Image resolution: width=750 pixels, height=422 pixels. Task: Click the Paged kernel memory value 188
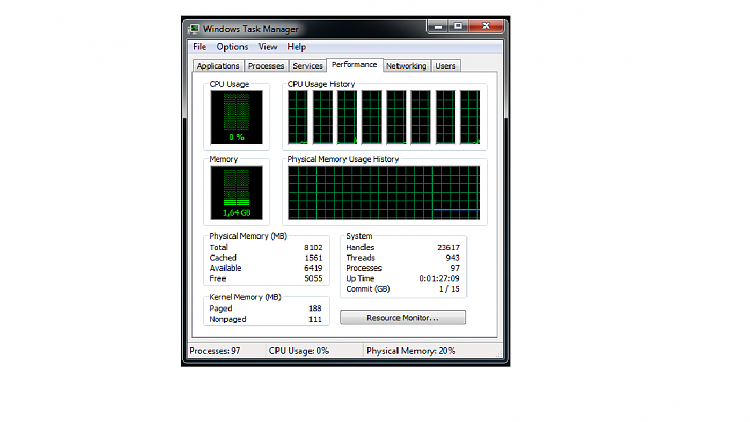(315, 309)
